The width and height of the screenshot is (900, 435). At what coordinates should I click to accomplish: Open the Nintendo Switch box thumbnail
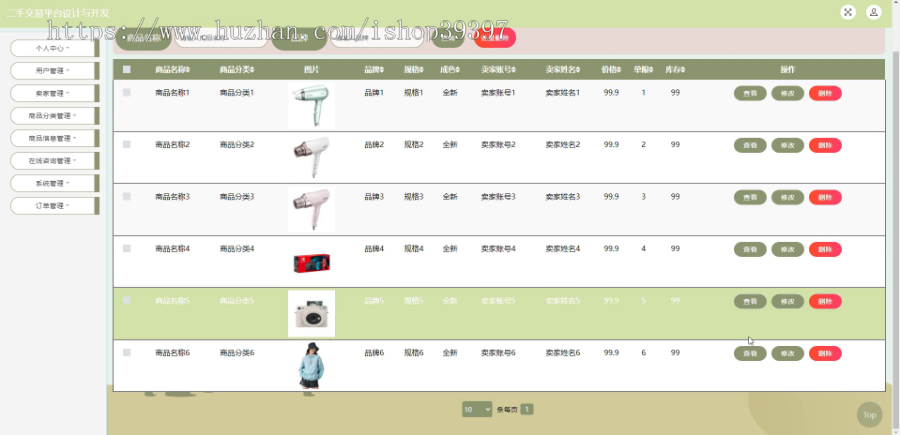(x=311, y=263)
